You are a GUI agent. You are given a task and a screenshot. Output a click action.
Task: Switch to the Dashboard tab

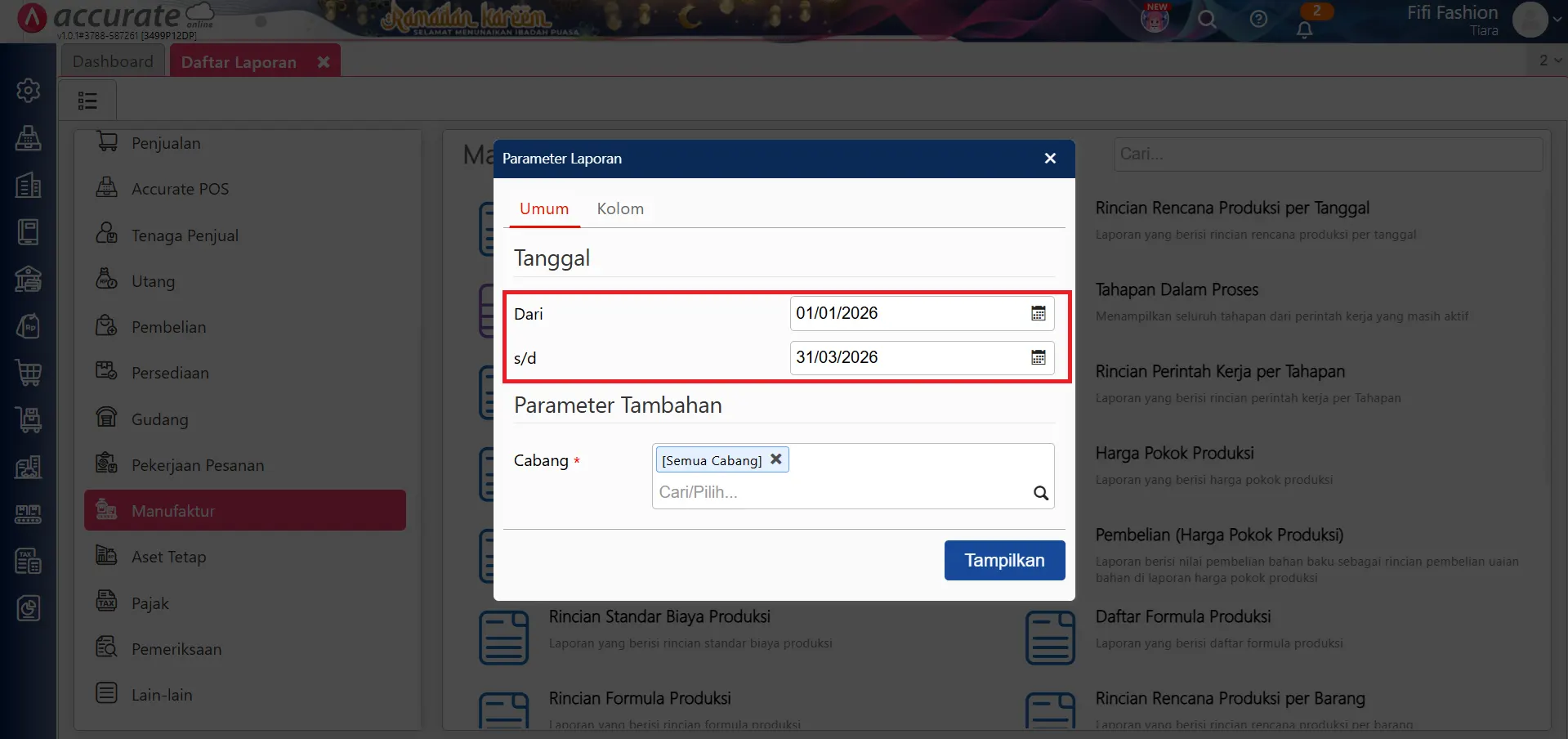tap(112, 60)
